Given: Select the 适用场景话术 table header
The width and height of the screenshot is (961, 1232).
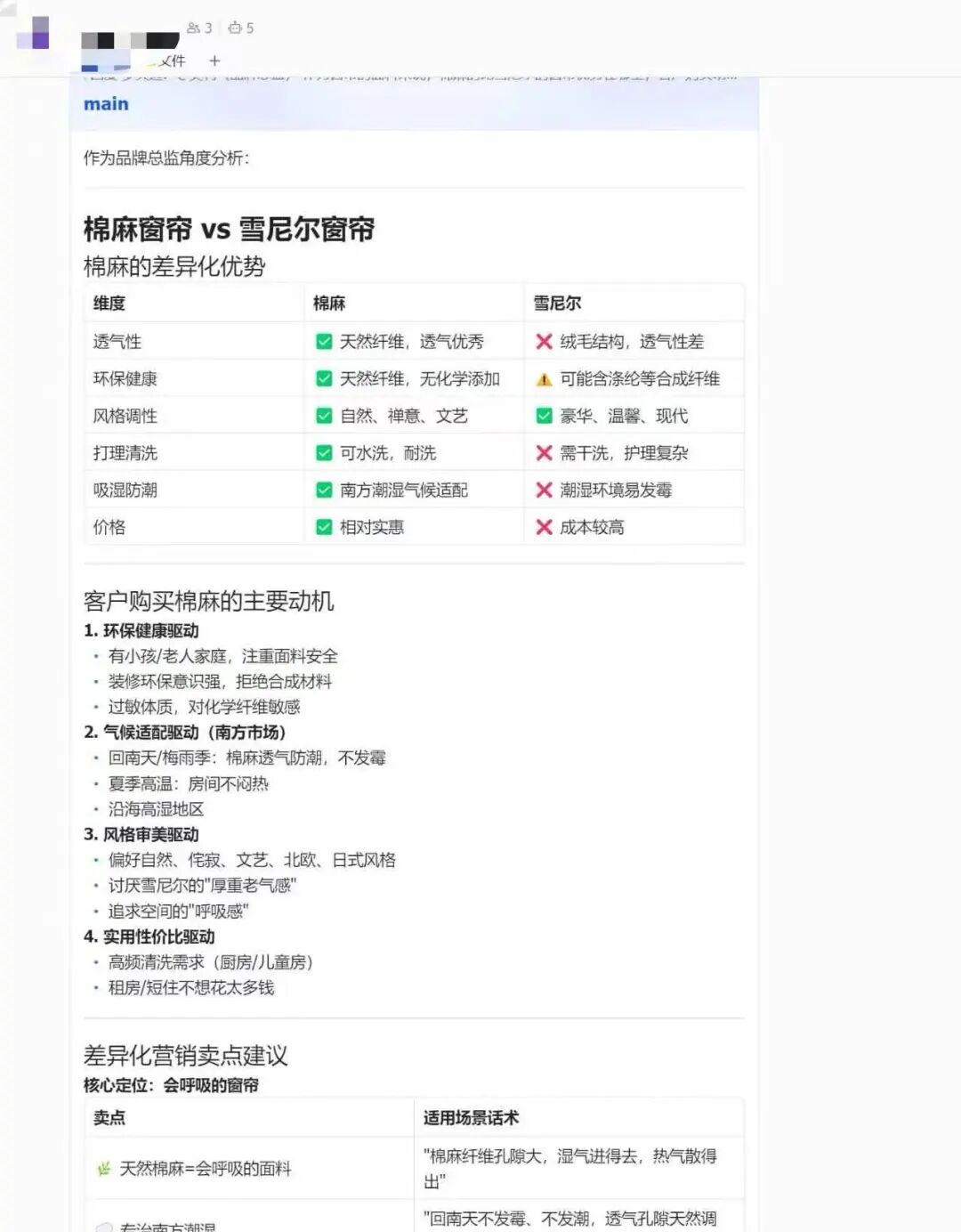Looking at the screenshot, I should click(x=471, y=1118).
